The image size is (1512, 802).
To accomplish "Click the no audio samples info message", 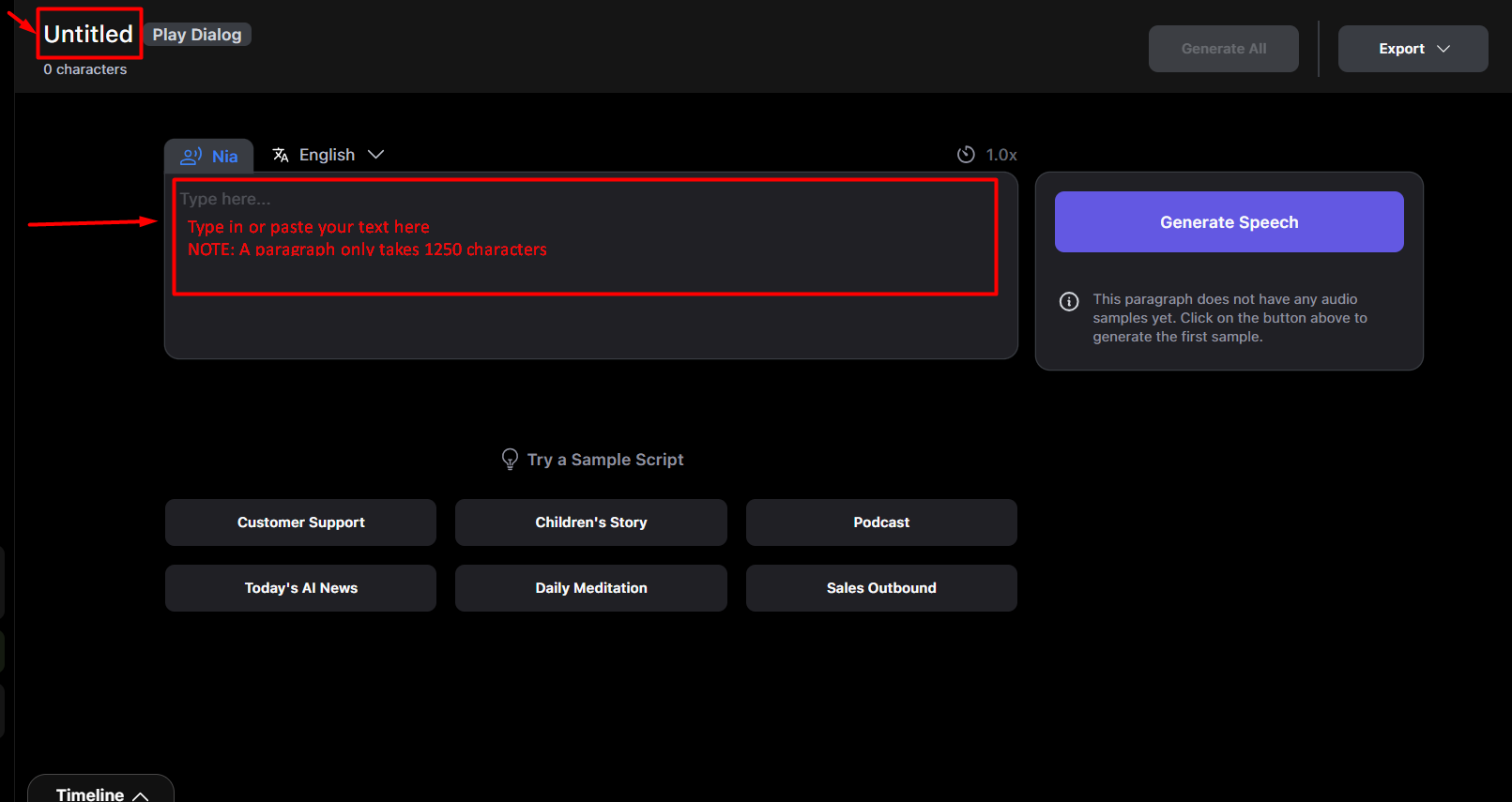I will (1229, 318).
